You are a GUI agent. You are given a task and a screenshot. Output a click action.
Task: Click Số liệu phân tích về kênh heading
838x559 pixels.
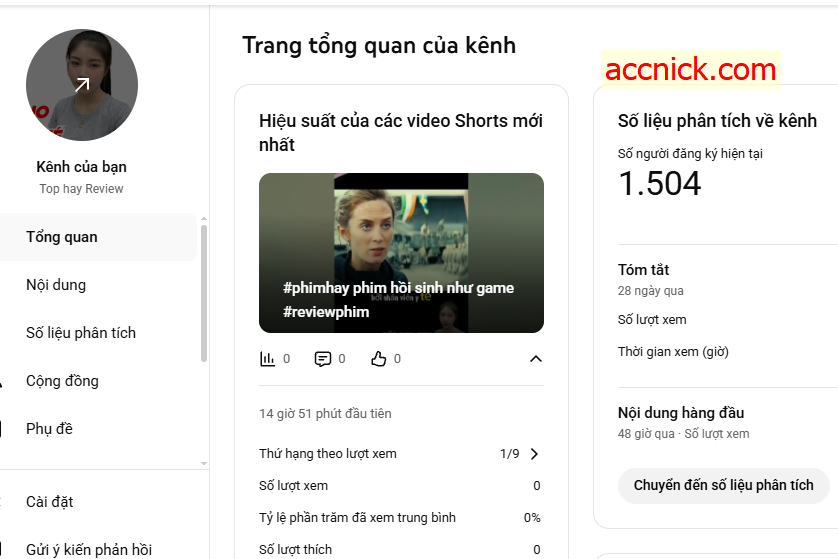[717, 121]
